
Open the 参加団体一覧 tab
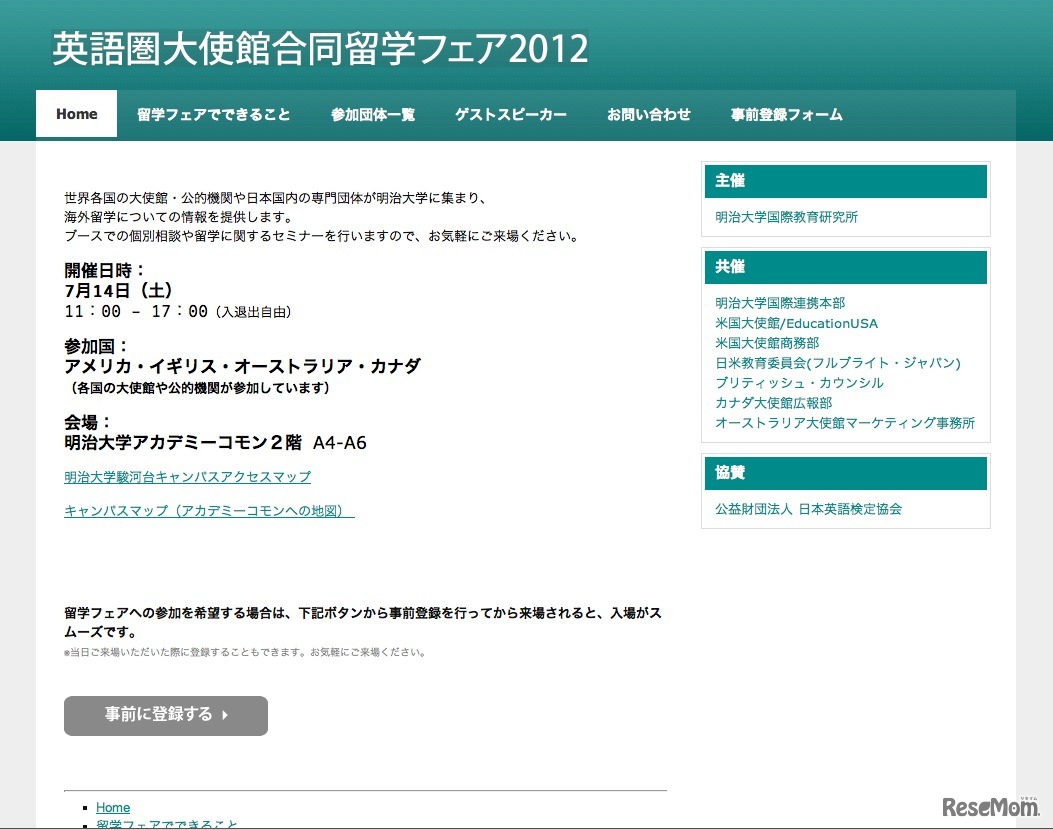click(x=371, y=114)
